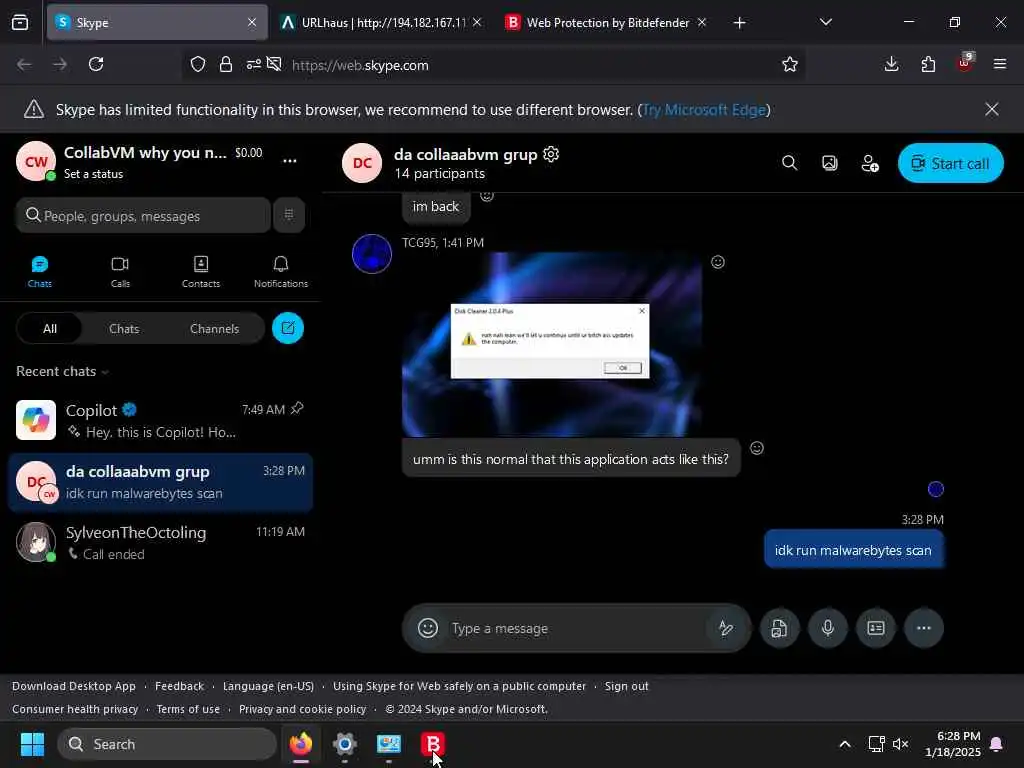The width and height of the screenshot is (1024, 768).
Task: Open Firefox downloads panel
Action: (x=891, y=64)
